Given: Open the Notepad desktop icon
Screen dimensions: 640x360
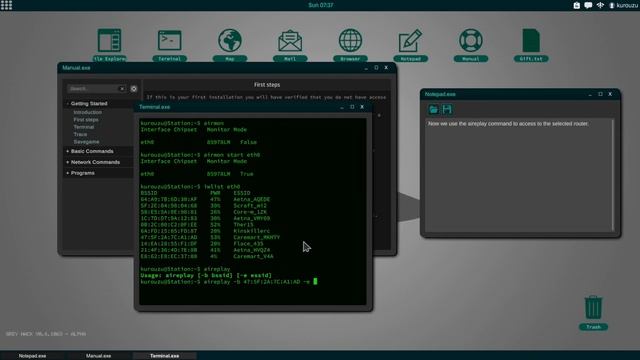Looking at the screenshot, I should tap(410, 45).
